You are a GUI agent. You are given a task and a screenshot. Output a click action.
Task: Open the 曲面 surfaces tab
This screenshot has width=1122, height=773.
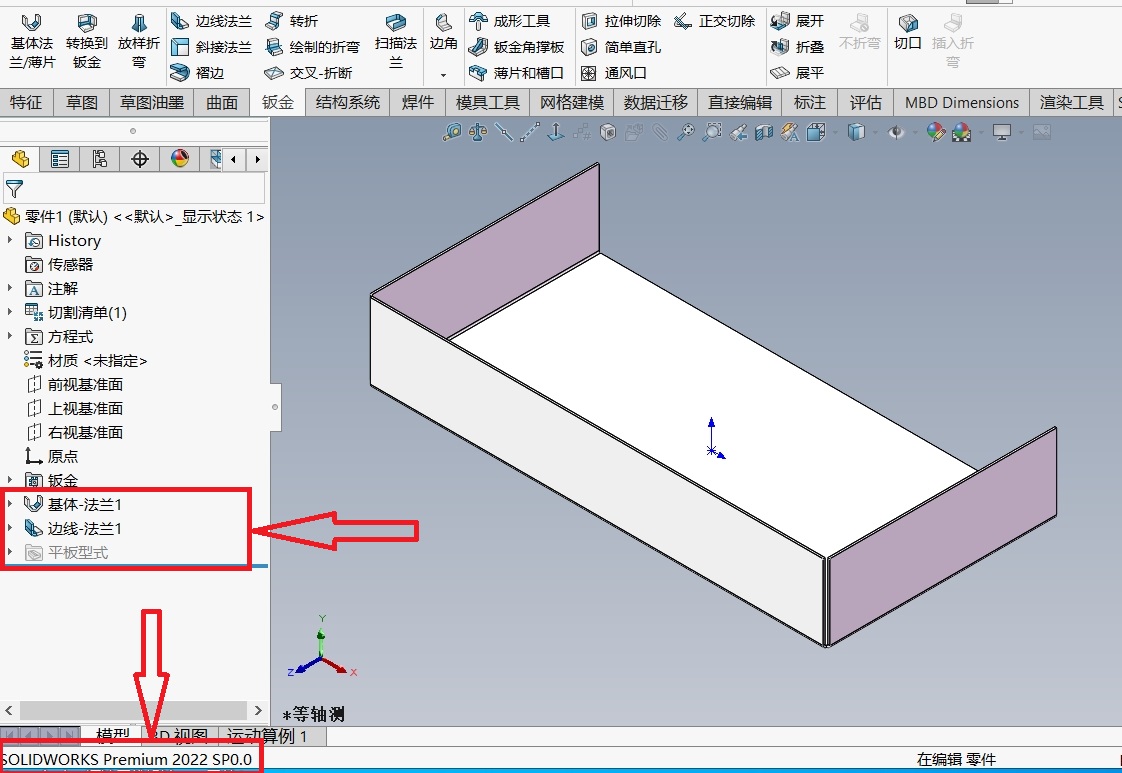222,102
